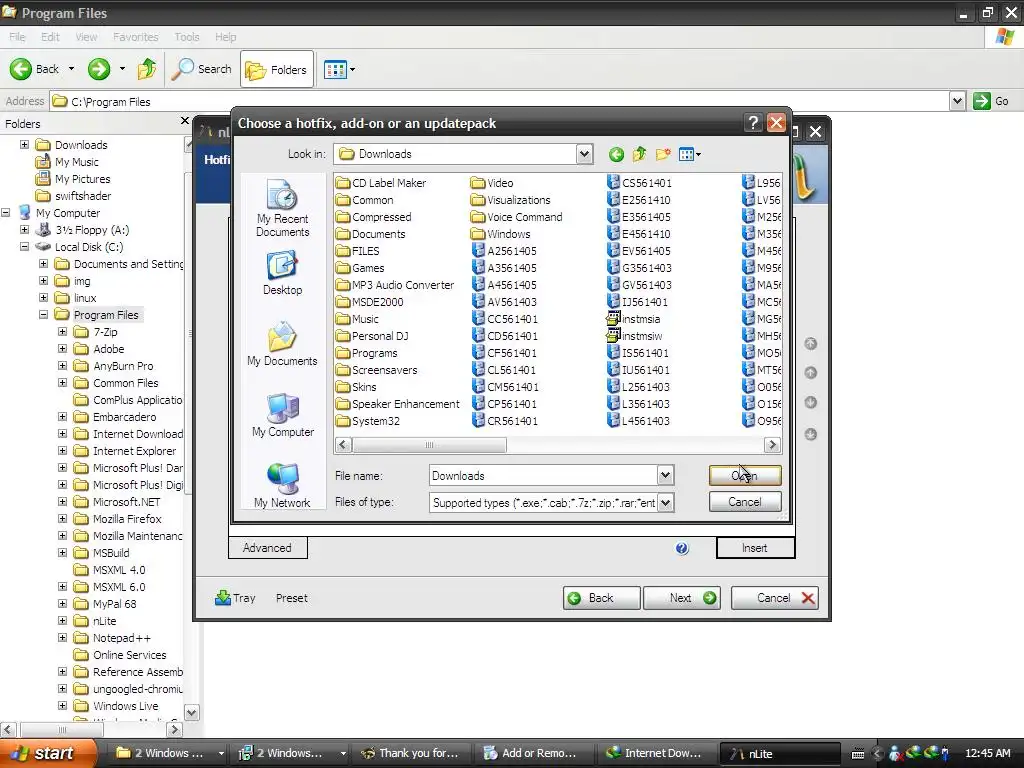Click Explorer Forward arrow button
The width and height of the screenshot is (1024, 768).
[x=99, y=69]
